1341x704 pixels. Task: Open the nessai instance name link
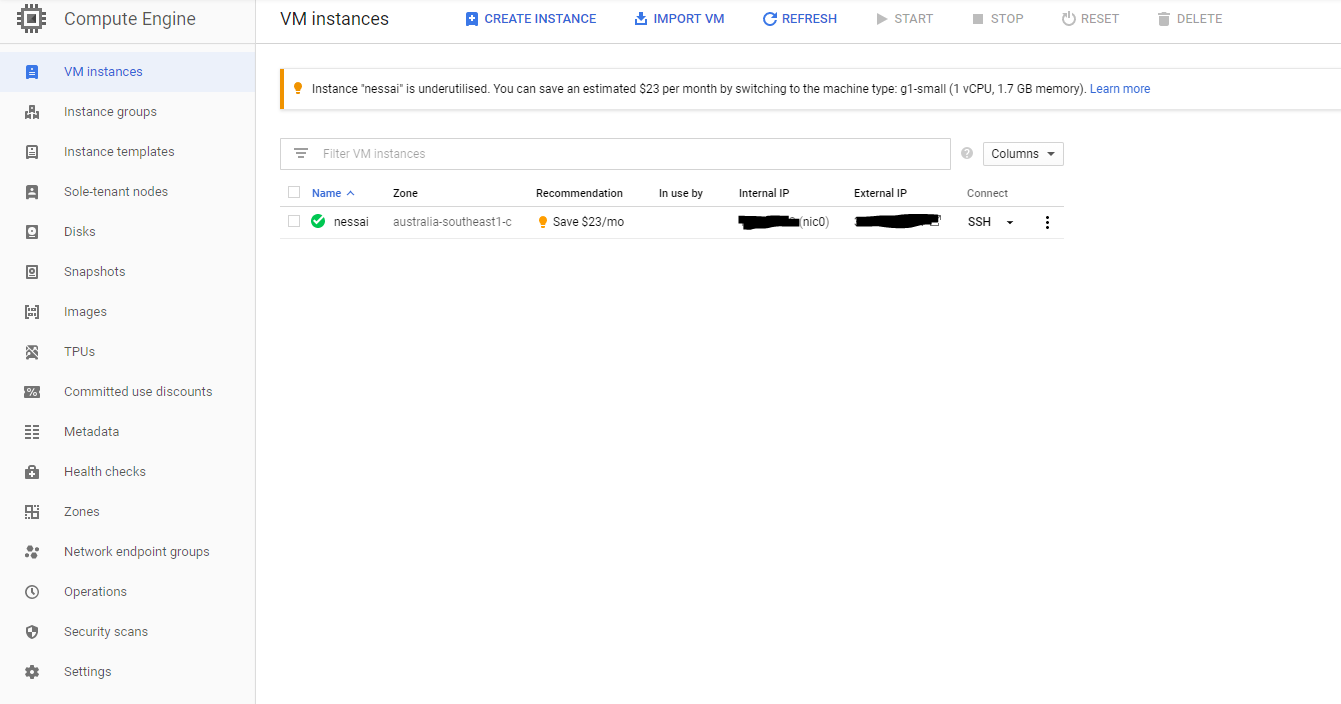351,222
